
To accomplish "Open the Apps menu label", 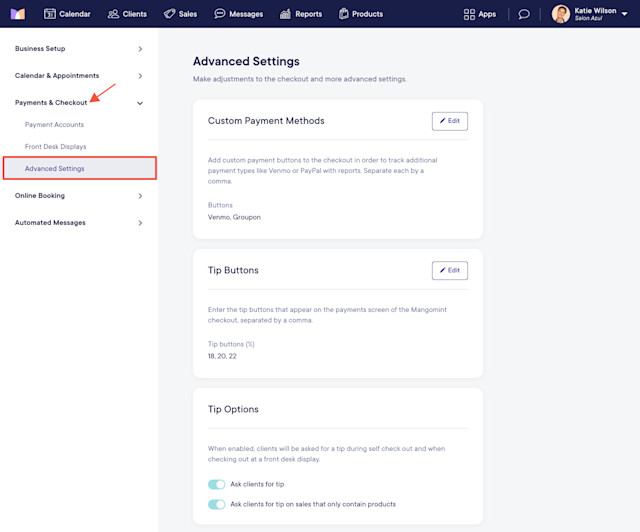I will tap(487, 14).
